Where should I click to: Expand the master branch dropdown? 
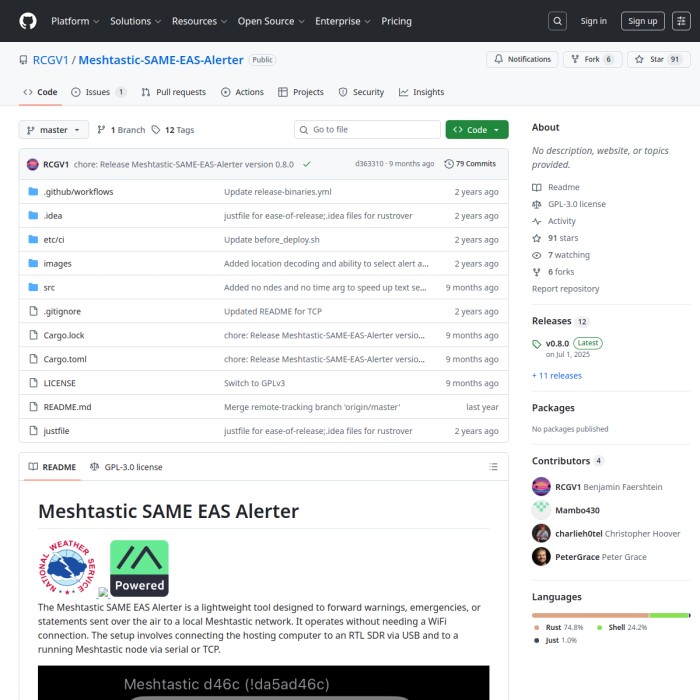(54, 130)
